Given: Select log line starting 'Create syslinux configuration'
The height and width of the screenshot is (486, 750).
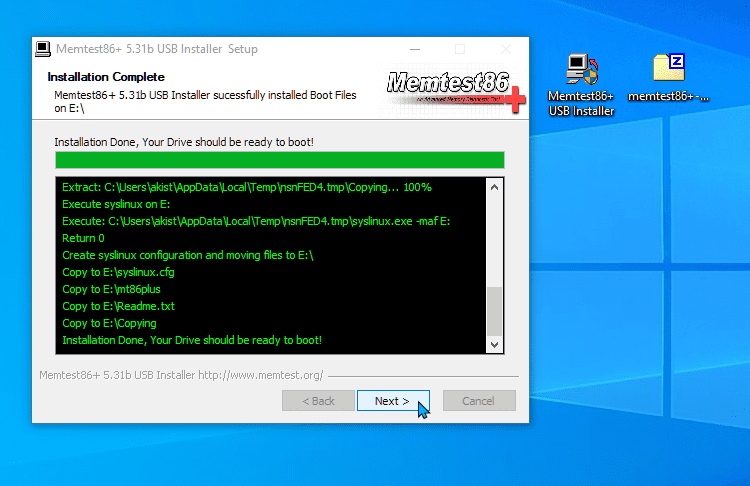Looking at the screenshot, I should click(x=188, y=255).
